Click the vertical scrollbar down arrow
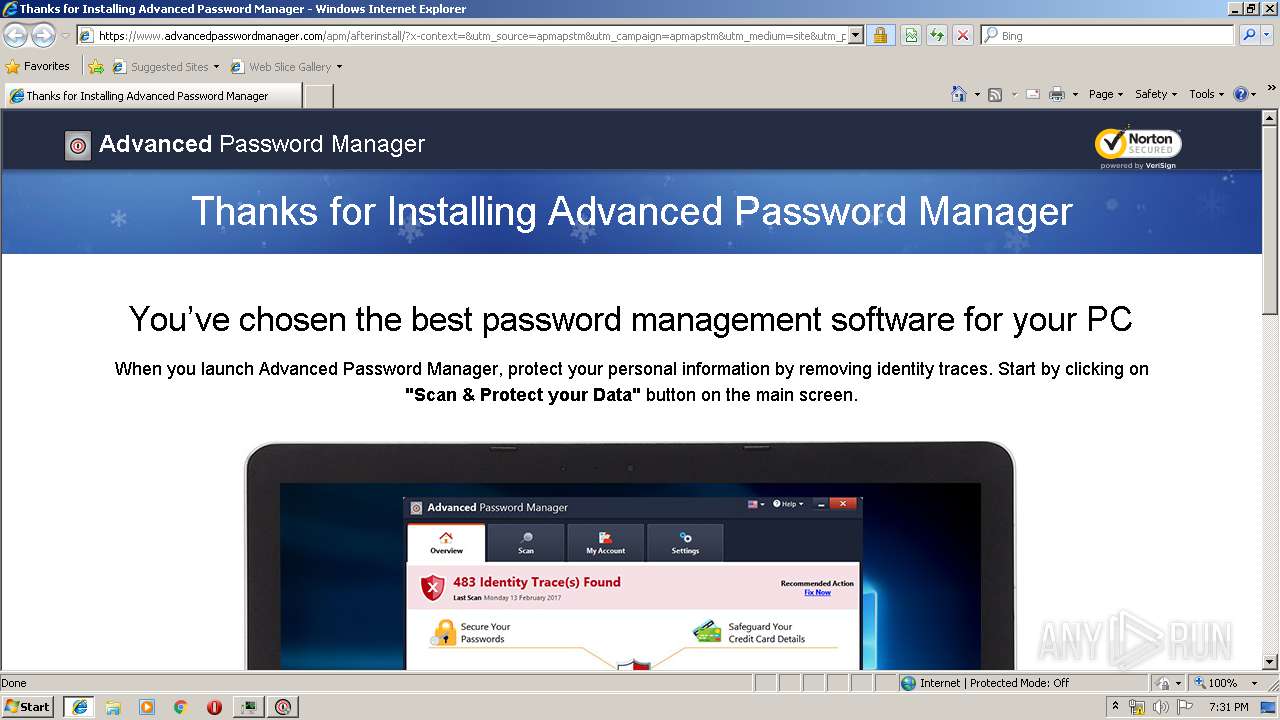 click(1270, 662)
